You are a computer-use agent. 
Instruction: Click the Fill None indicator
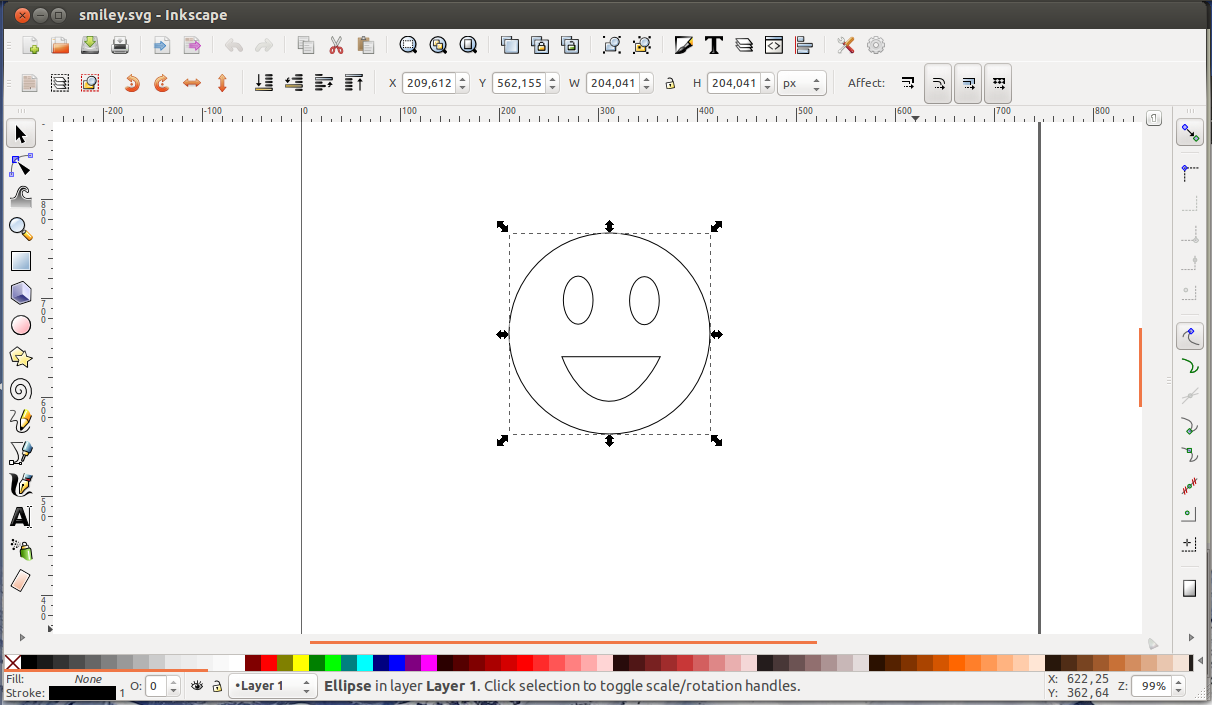coord(88,679)
